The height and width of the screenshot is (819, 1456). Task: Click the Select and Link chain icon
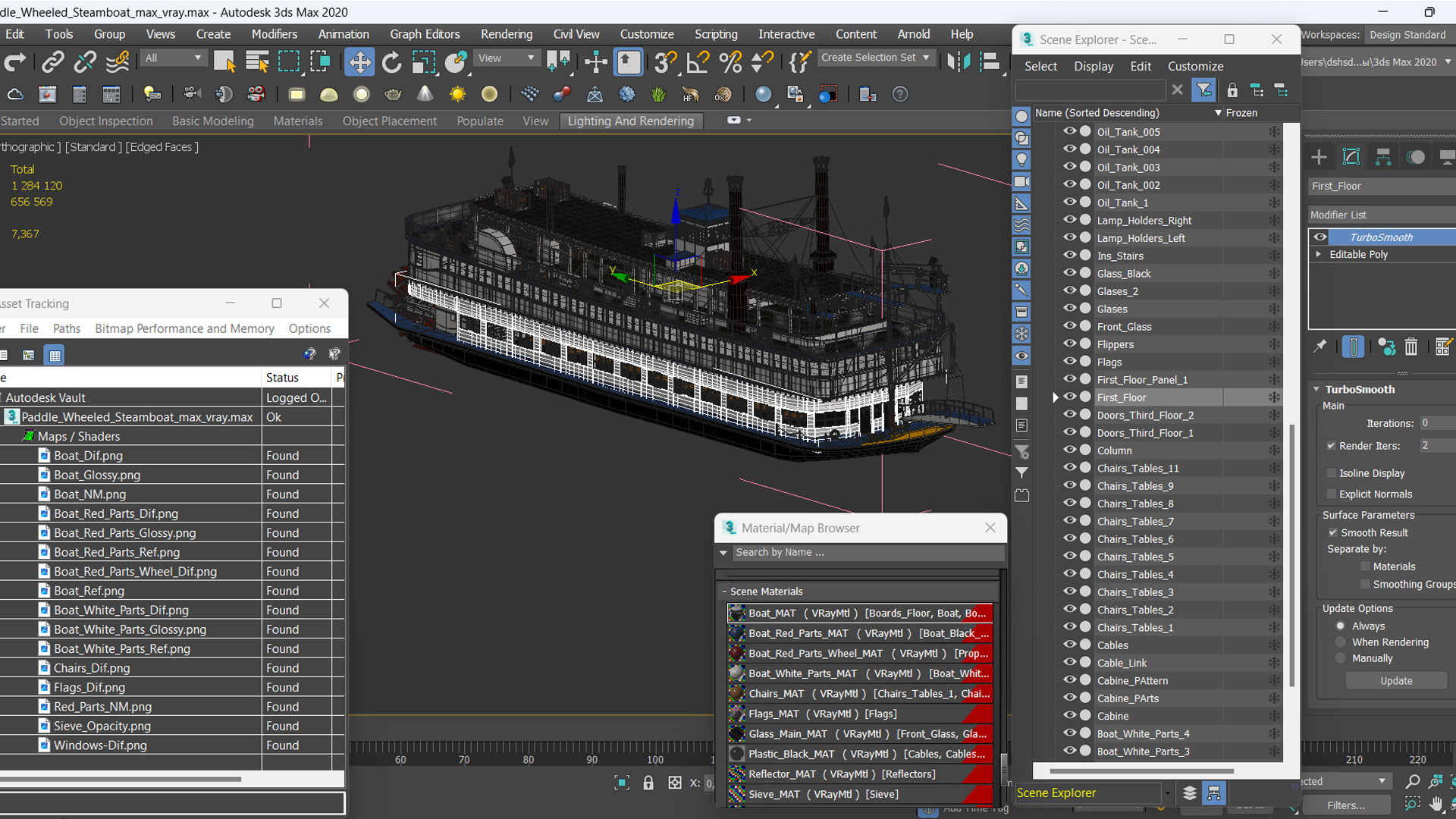52,61
